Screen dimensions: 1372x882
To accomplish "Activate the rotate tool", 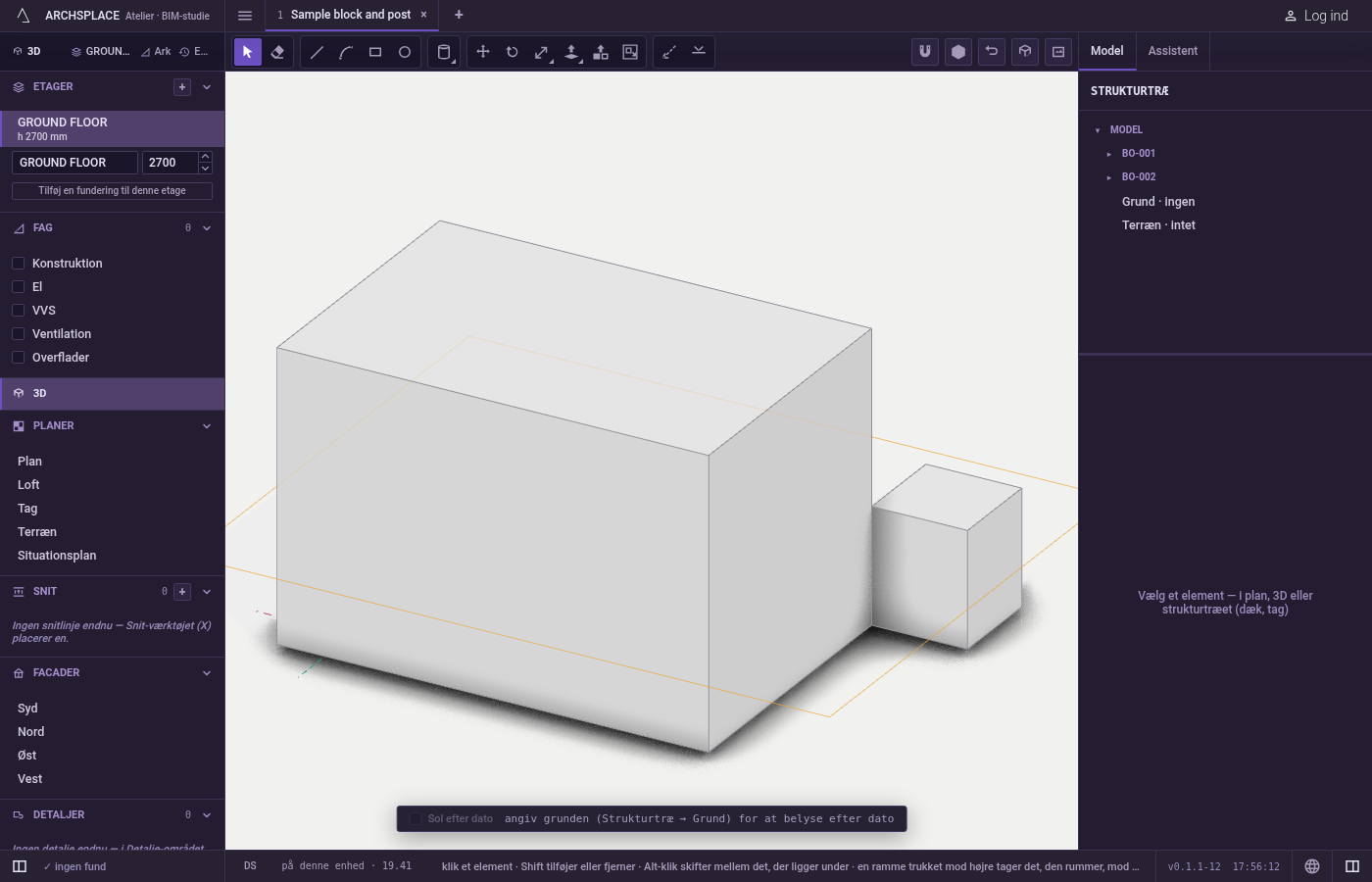I will pyautogui.click(x=513, y=52).
